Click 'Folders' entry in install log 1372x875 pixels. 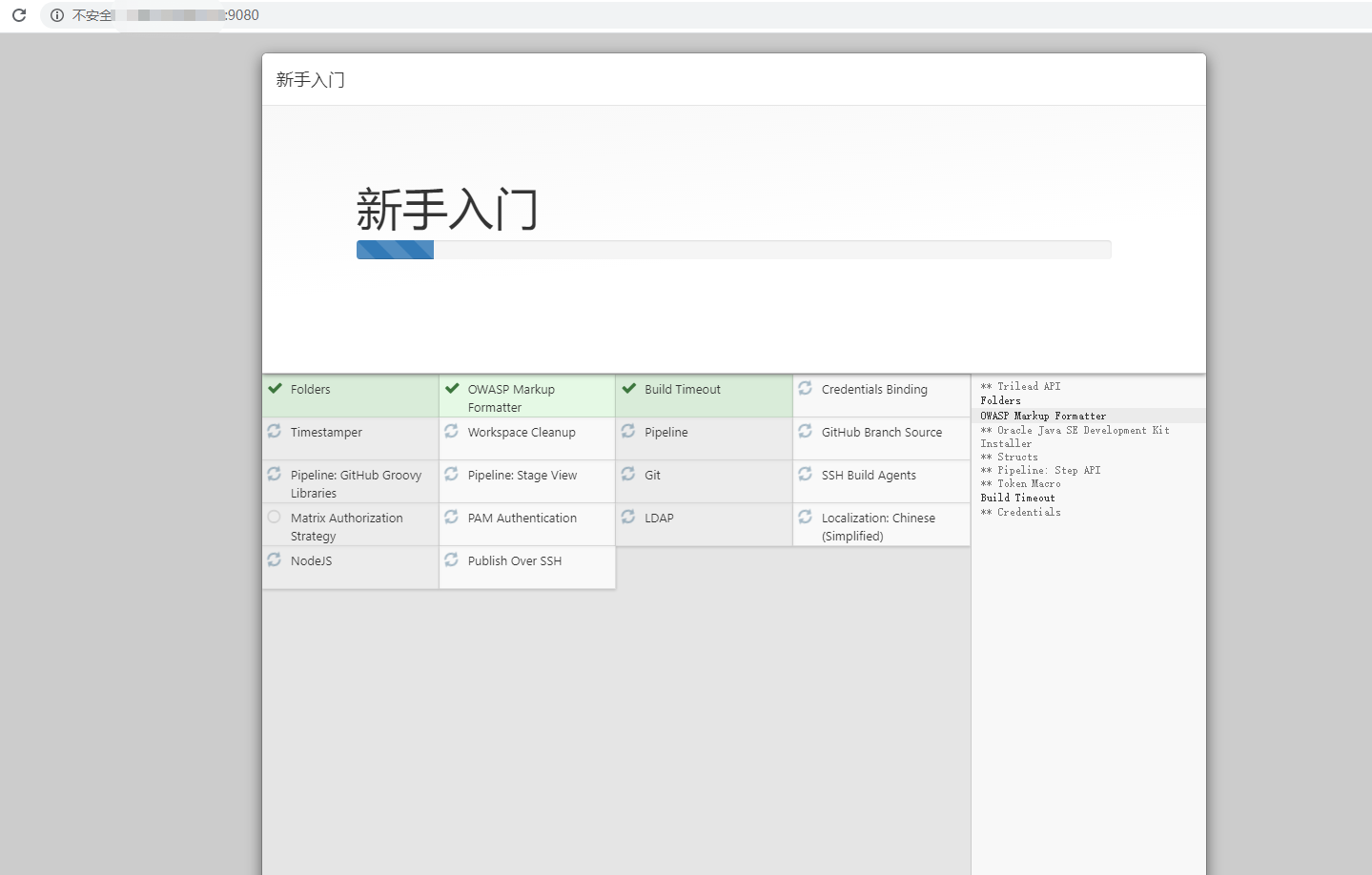coord(1000,401)
